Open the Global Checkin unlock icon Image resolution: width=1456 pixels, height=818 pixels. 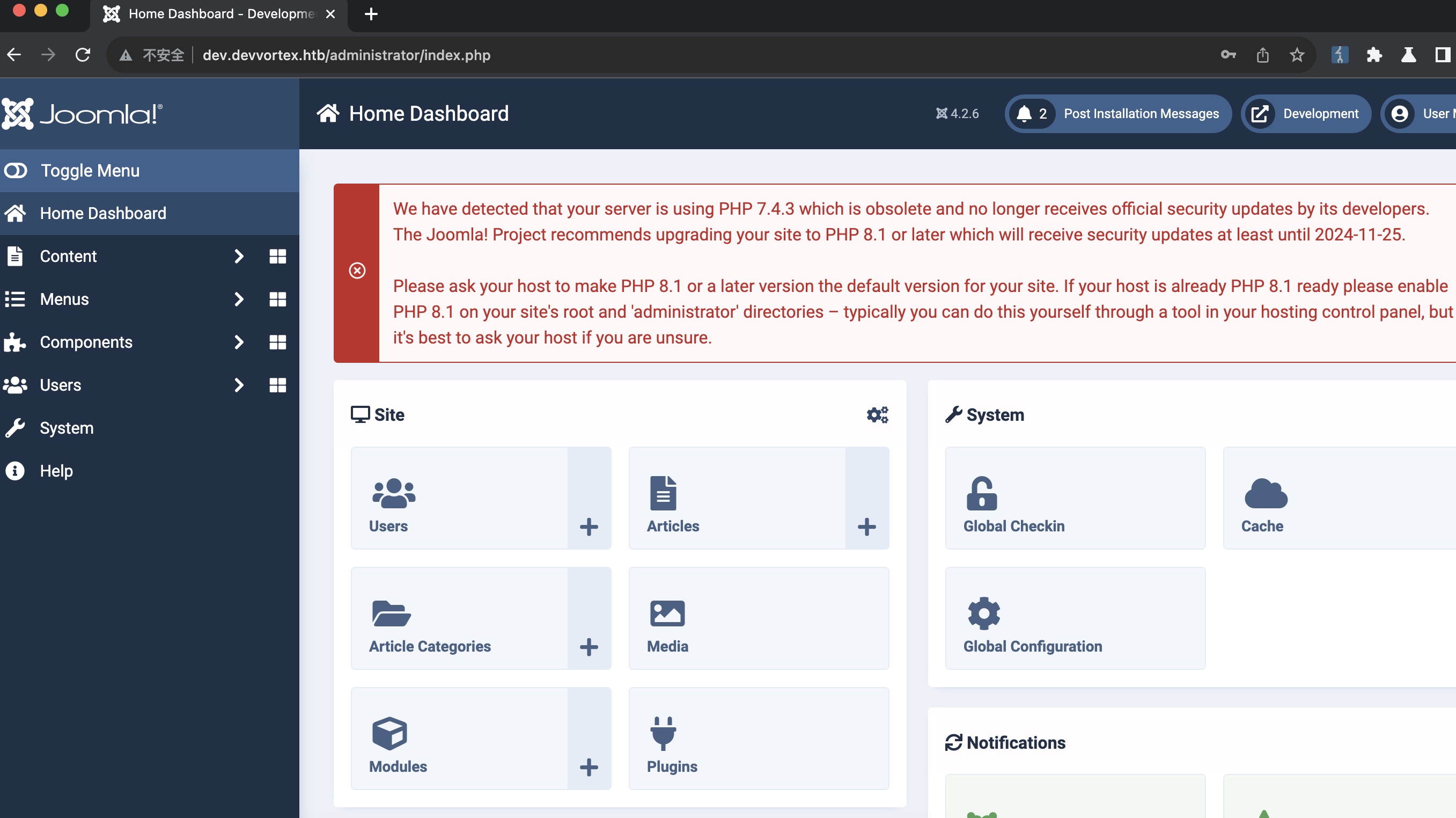tap(981, 493)
